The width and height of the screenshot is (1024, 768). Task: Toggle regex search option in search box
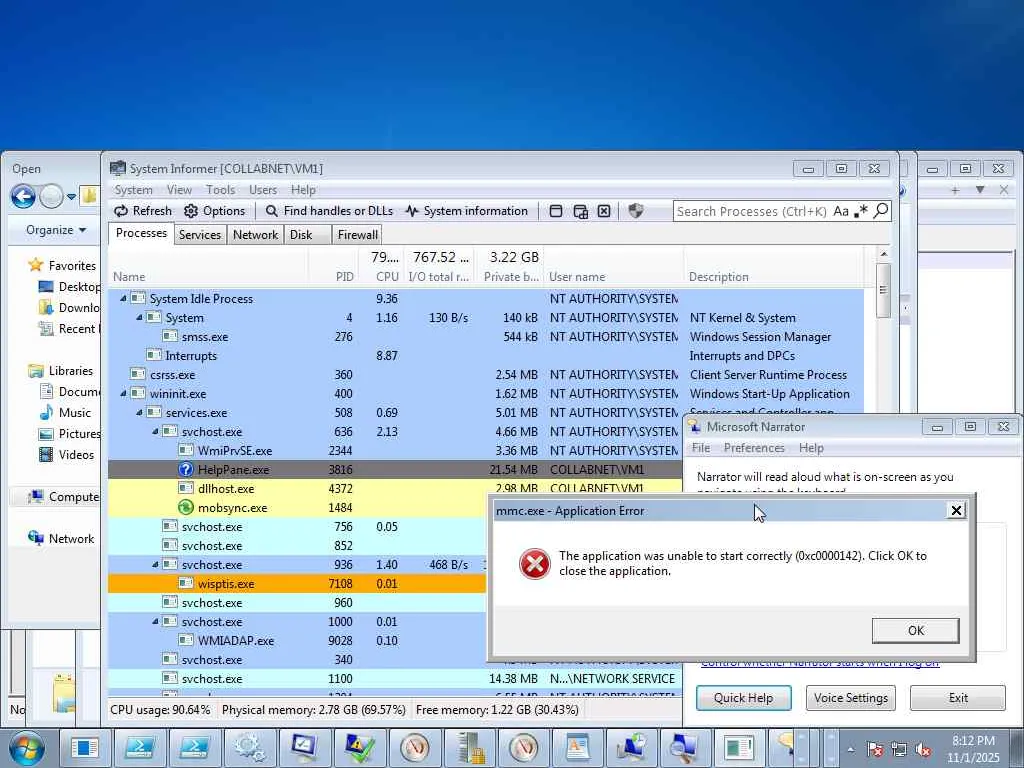pyautogui.click(x=861, y=211)
